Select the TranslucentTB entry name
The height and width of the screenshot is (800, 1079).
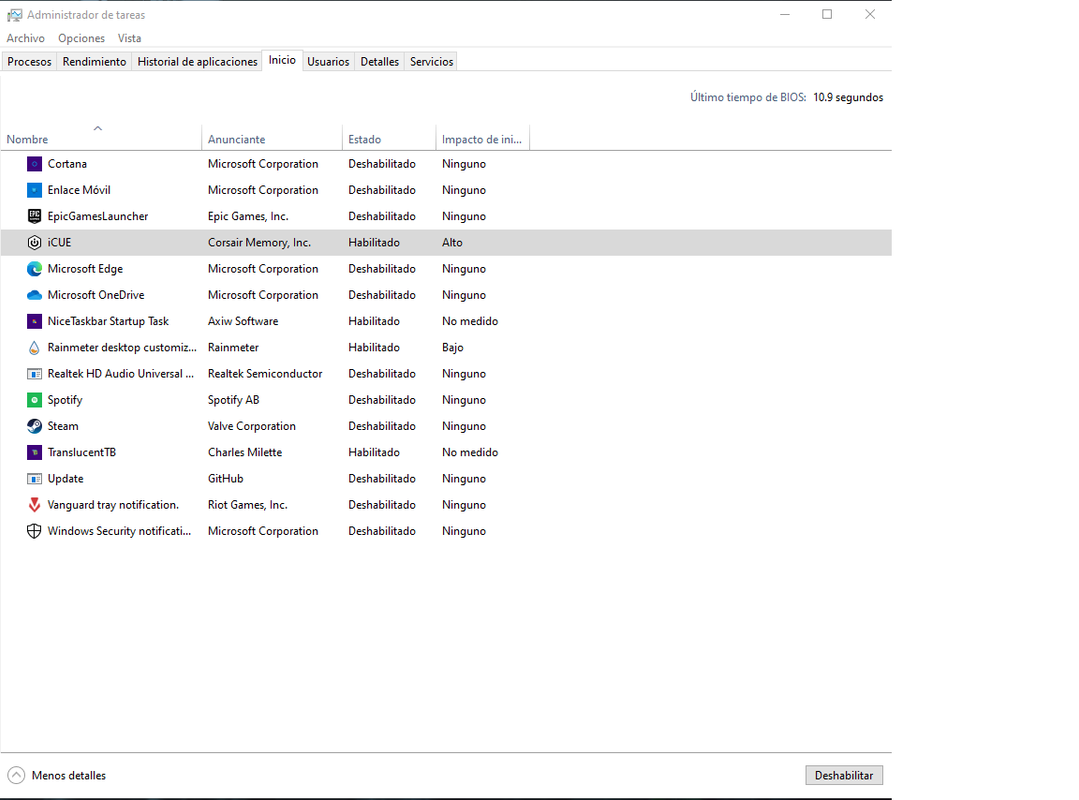click(x=81, y=452)
